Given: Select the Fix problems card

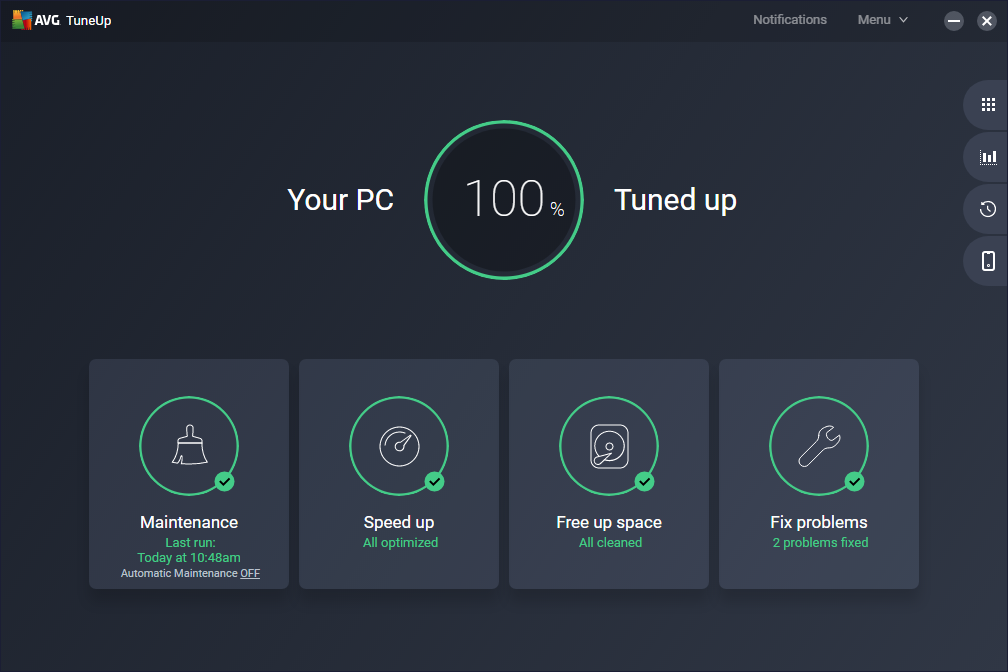Looking at the screenshot, I should pos(819,474).
